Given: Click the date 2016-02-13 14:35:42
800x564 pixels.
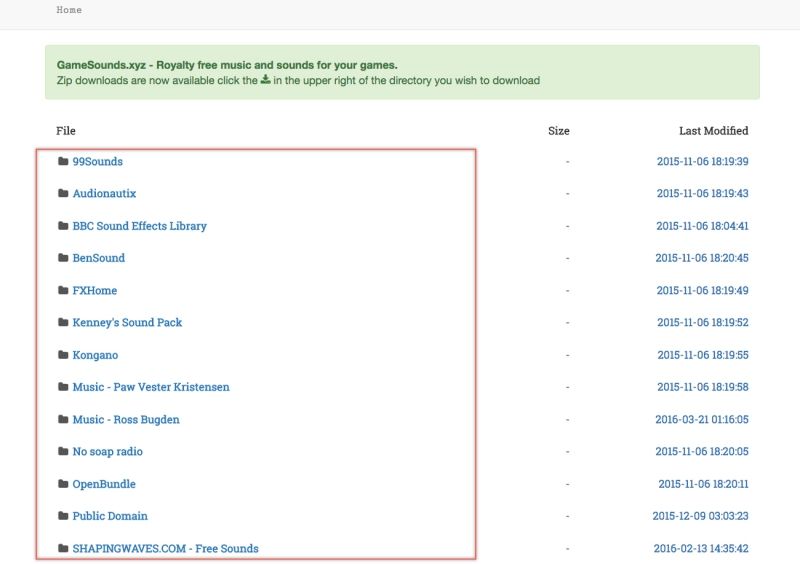Looking at the screenshot, I should pos(701,549).
